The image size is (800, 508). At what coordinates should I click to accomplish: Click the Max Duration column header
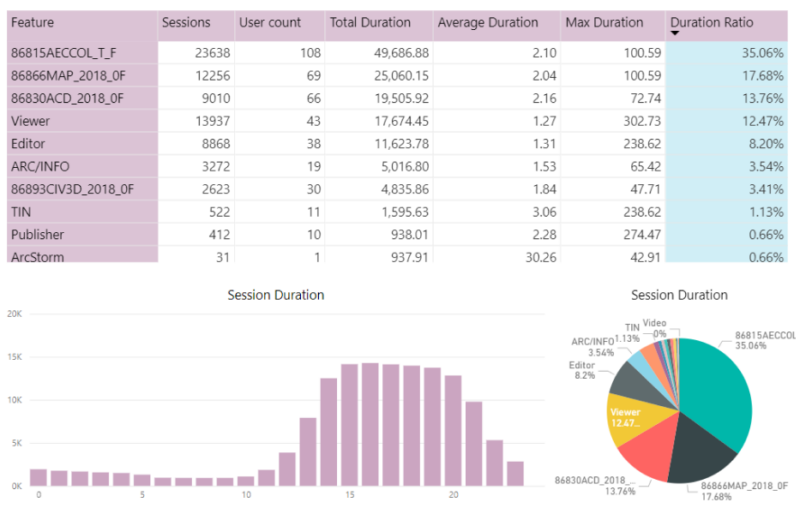[605, 22]
